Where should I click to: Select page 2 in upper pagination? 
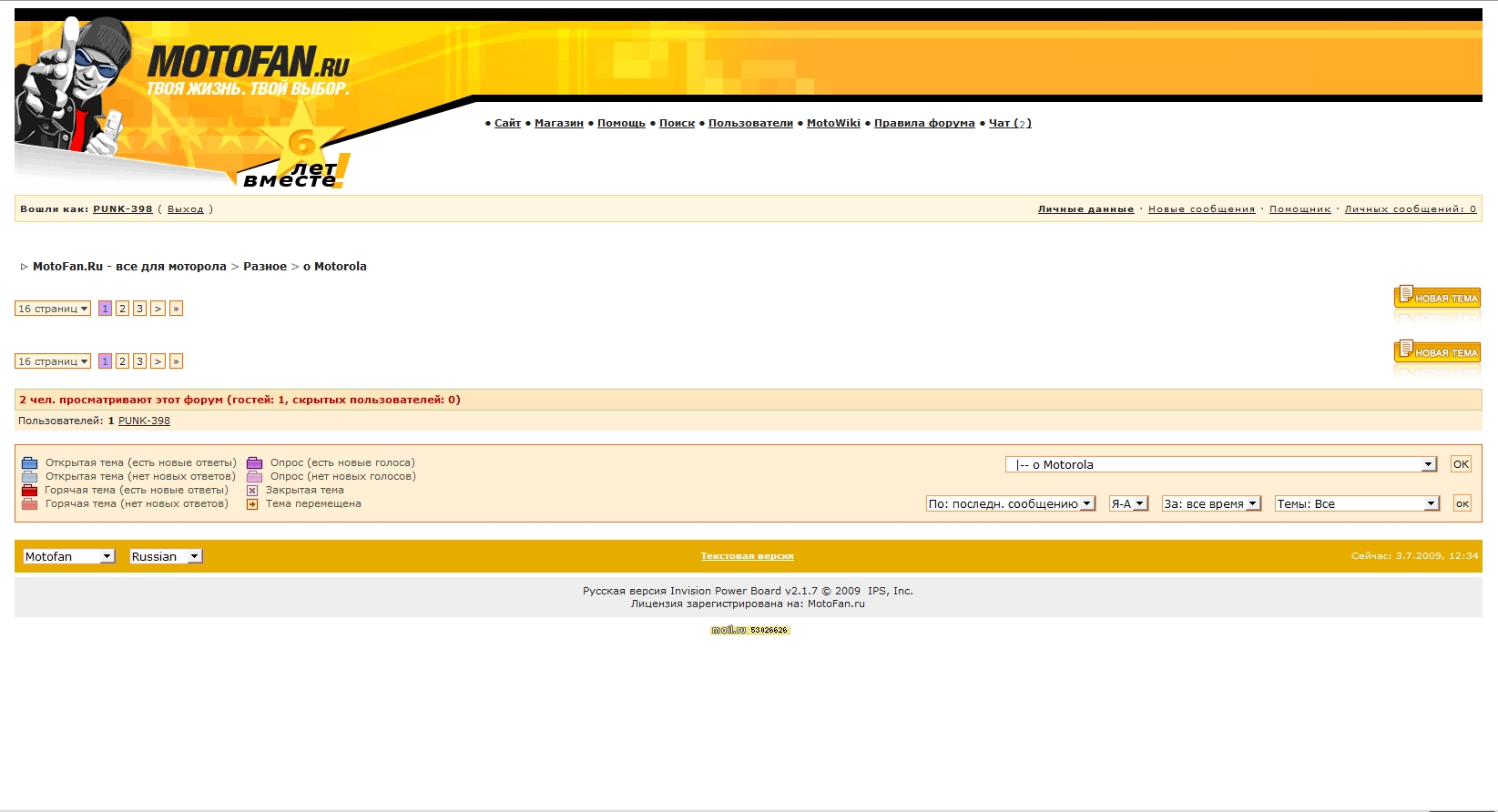pos(122,309)
